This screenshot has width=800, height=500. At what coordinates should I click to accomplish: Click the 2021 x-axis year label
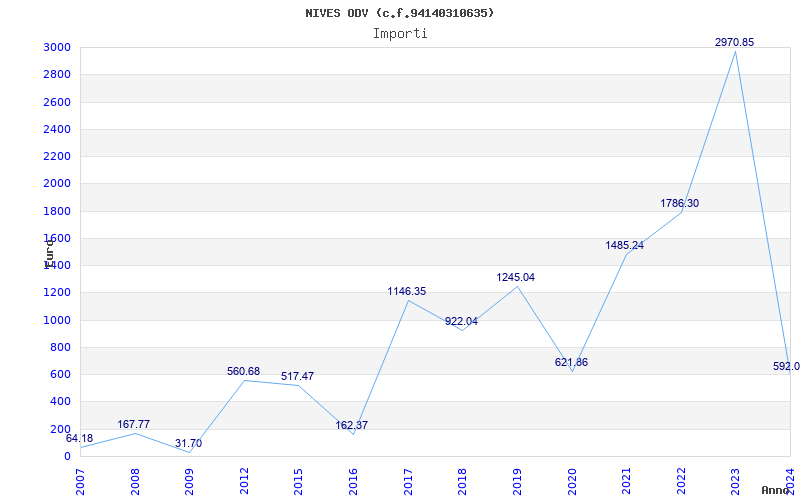[626, 481]
